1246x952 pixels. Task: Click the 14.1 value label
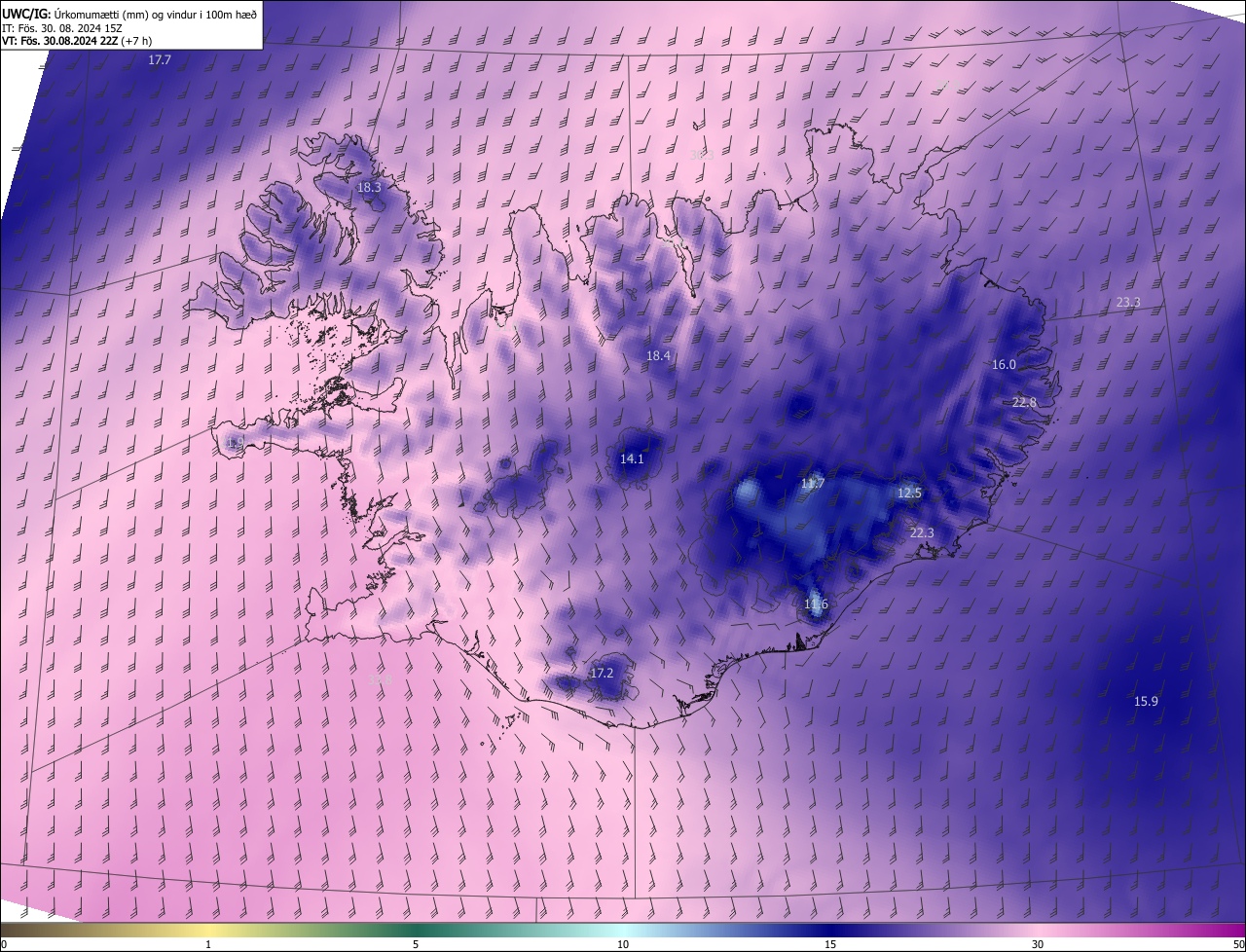point(632,458)
